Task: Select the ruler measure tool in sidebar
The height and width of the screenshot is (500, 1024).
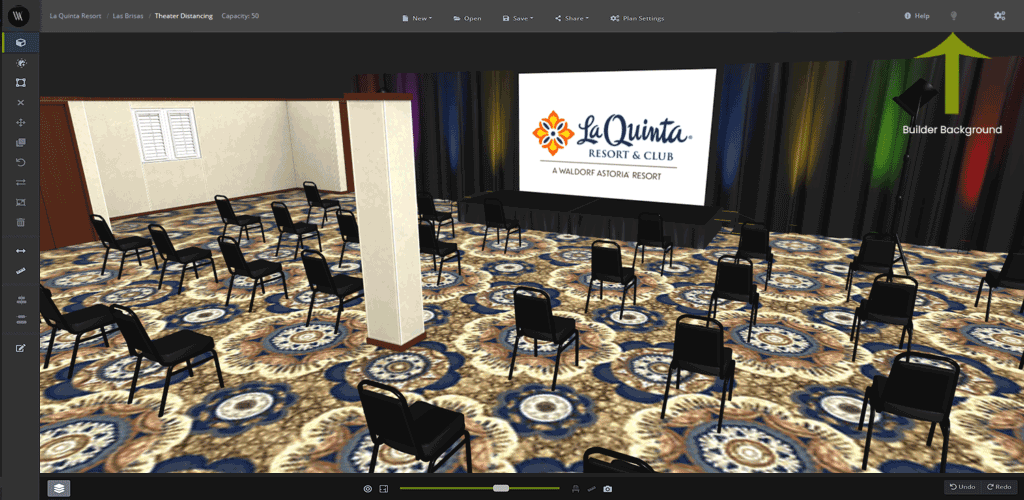Action: coord(21,270)
